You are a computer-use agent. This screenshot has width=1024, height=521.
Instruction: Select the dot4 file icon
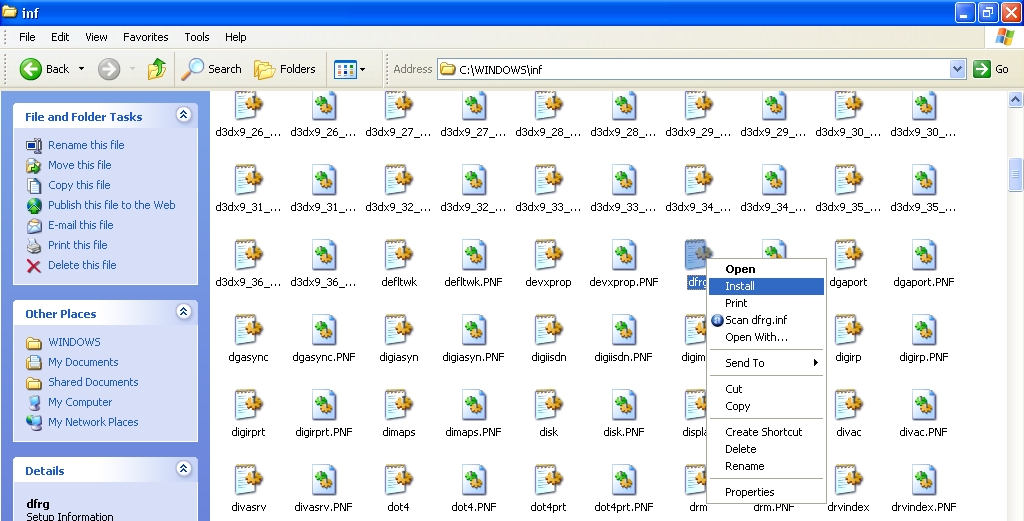point(399,481)
